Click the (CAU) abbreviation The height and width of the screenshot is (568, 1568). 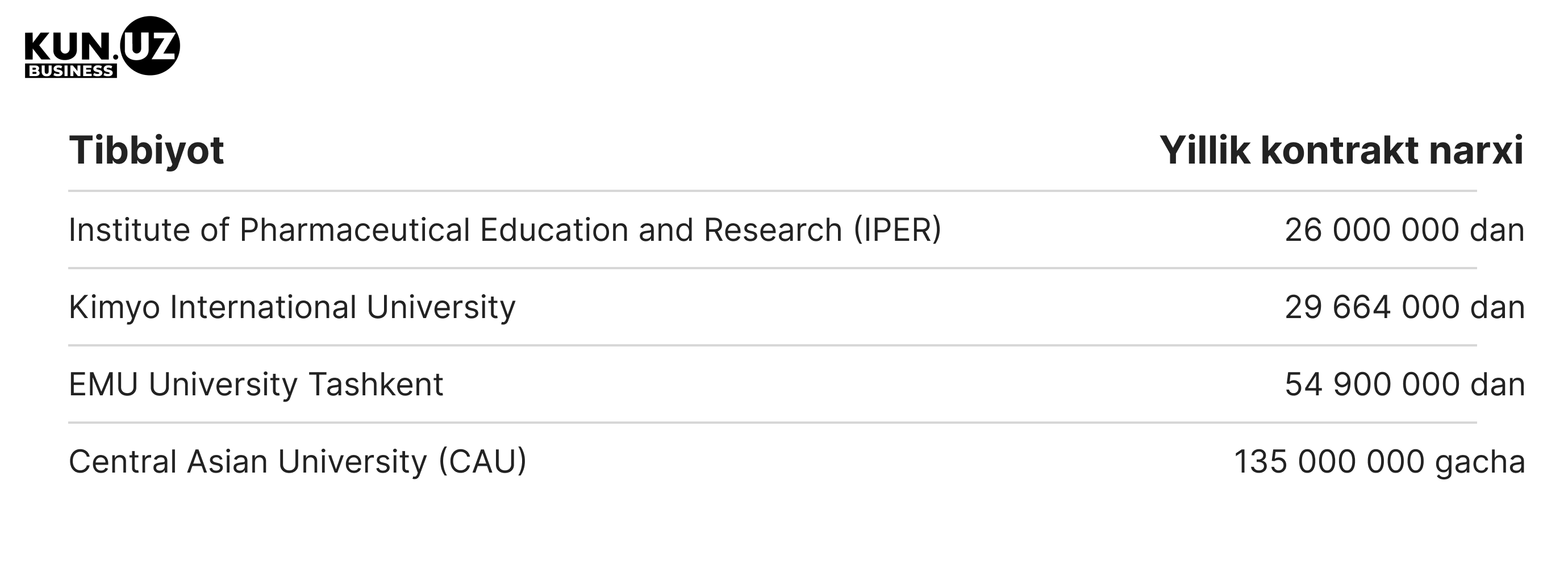(483, 461)
